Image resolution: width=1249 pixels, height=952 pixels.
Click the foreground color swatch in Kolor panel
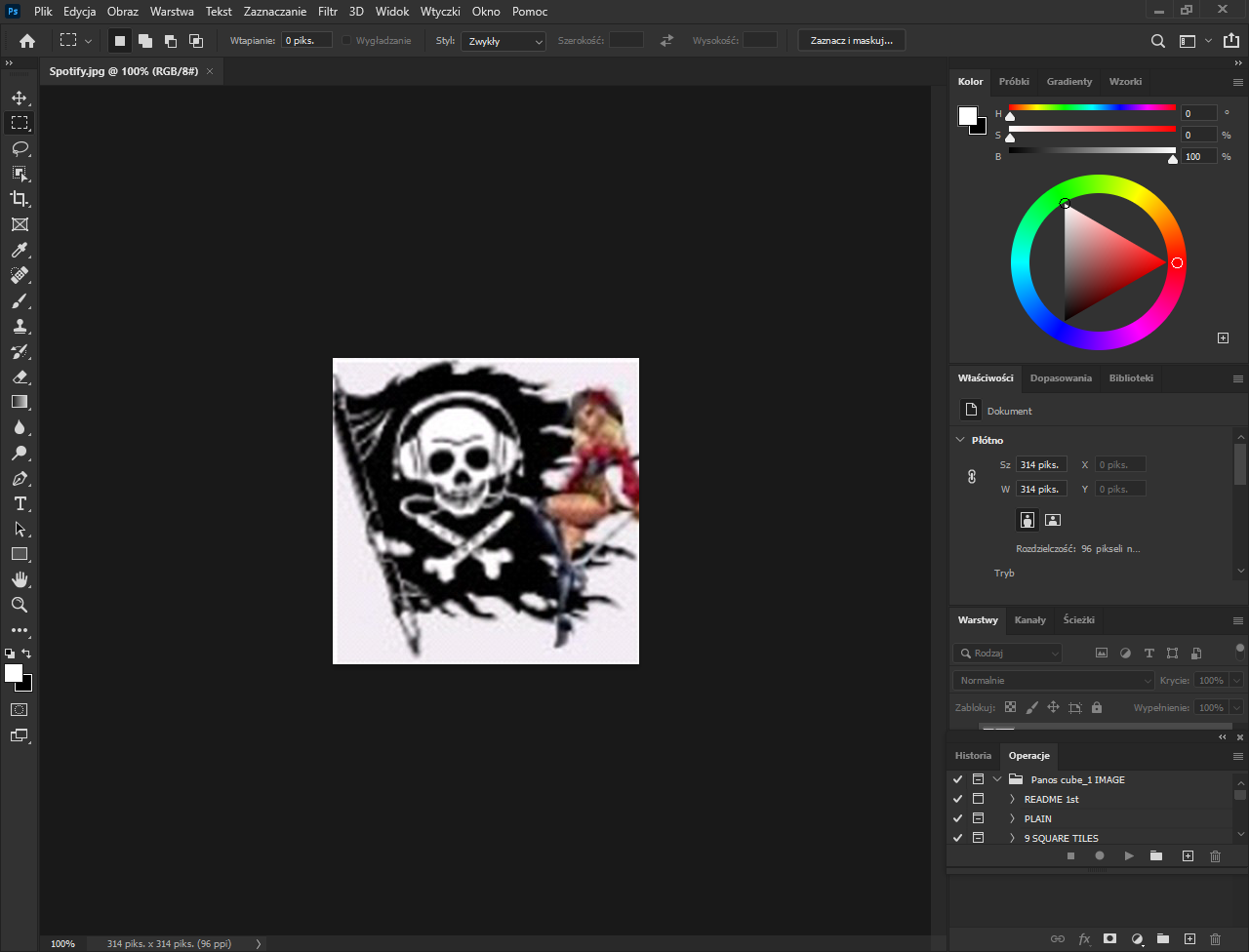tap(967, 115)
